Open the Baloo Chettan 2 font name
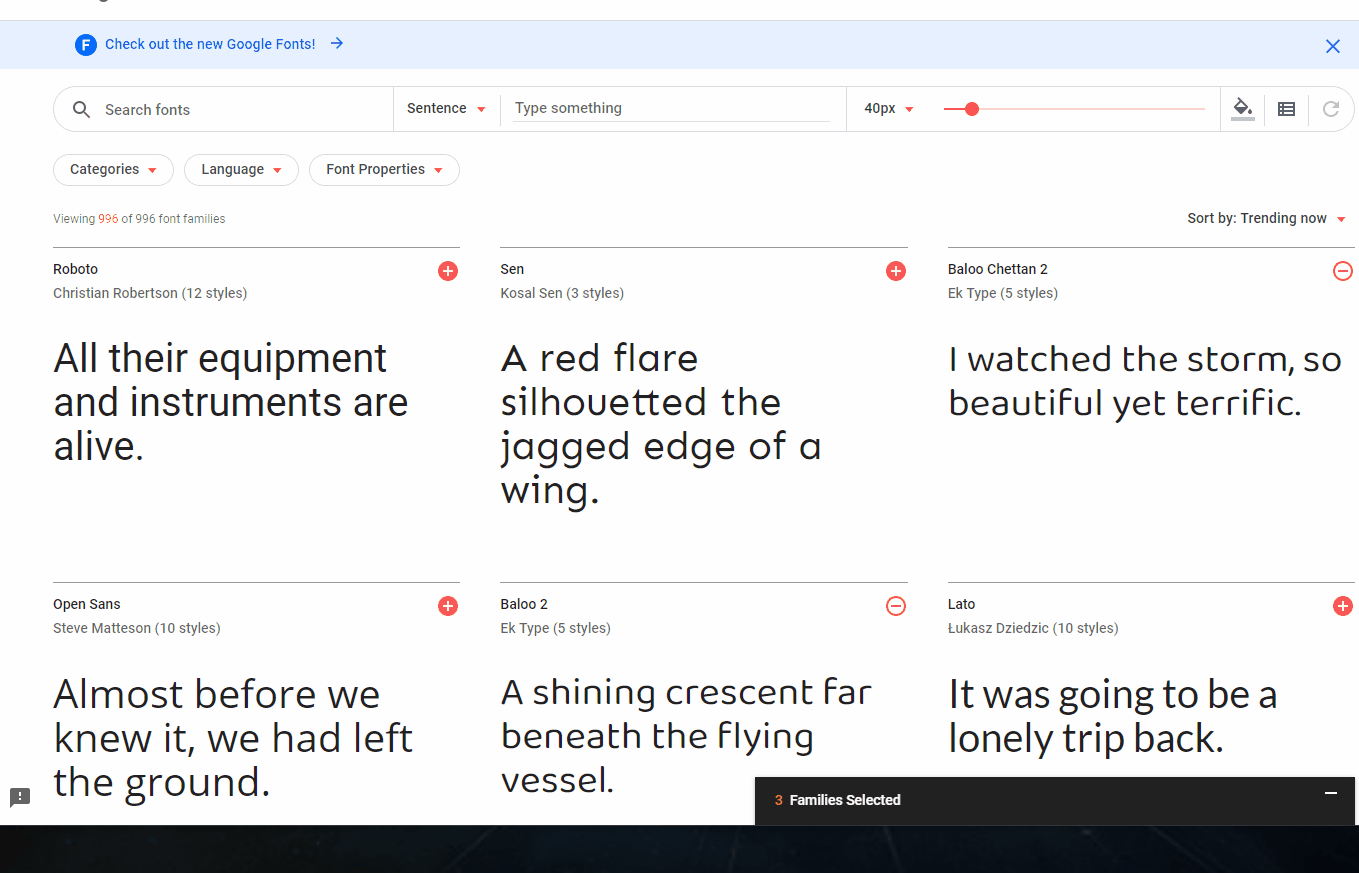Viewport: 1359px width, 873px height. coord(998,269)
